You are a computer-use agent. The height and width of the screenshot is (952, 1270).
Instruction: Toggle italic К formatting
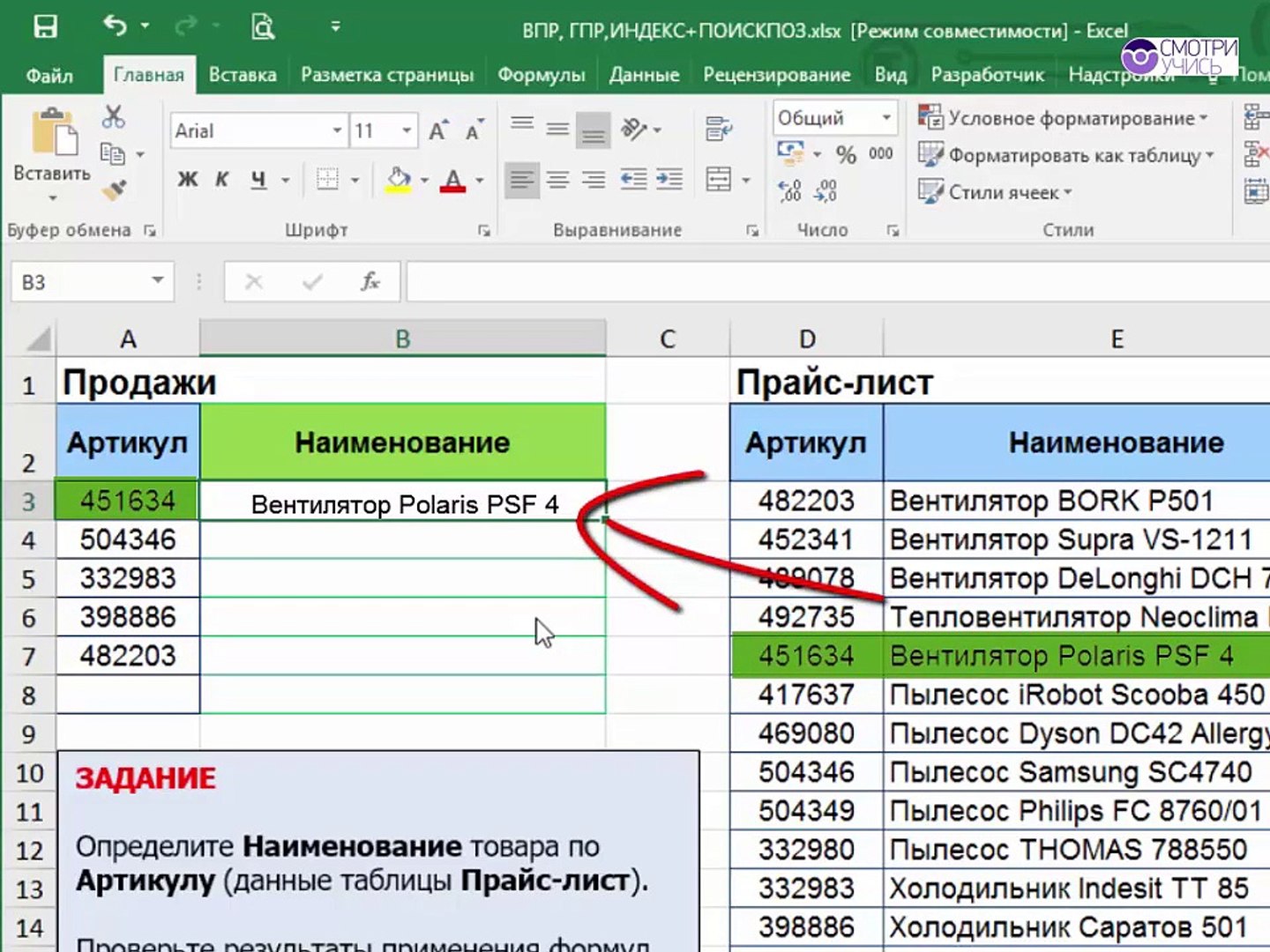(x=222, y=180)
